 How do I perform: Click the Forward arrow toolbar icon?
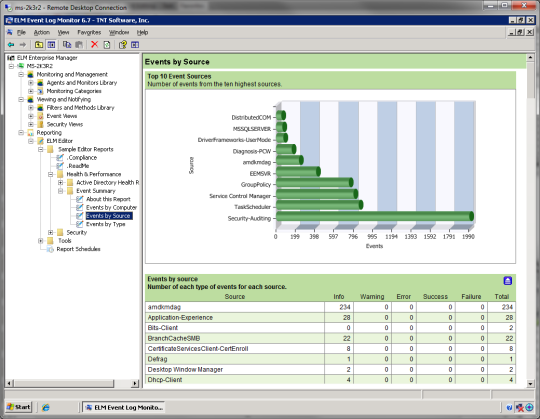click(x=23, y=45)
